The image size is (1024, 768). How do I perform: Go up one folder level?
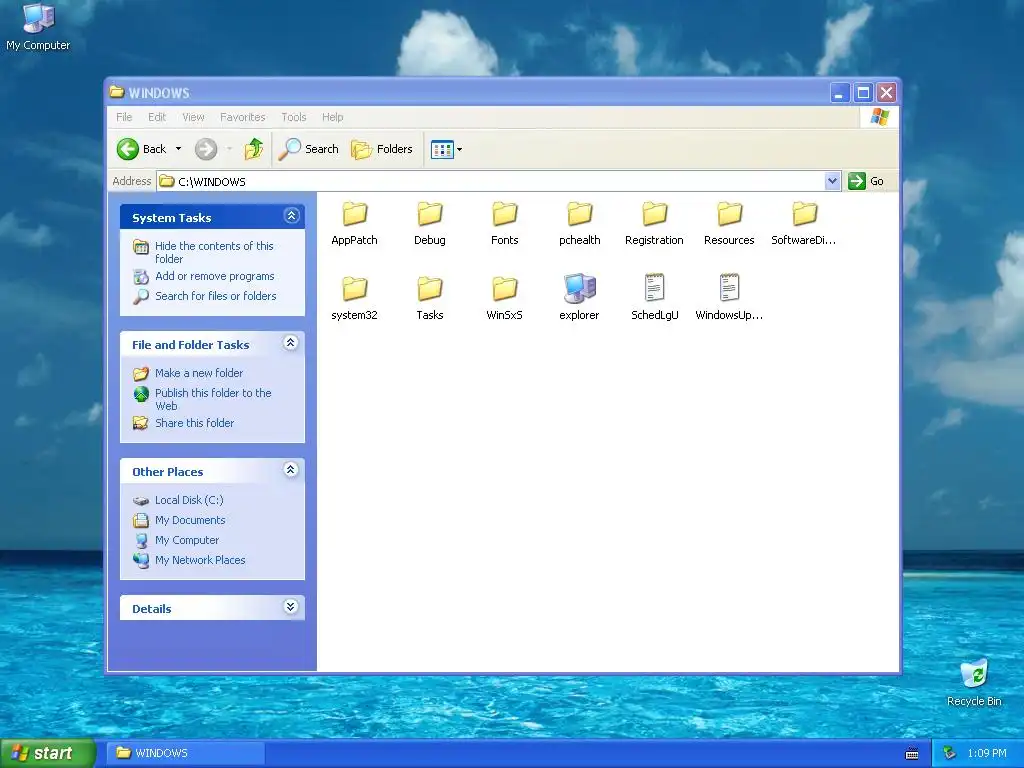tap(253, 149)
